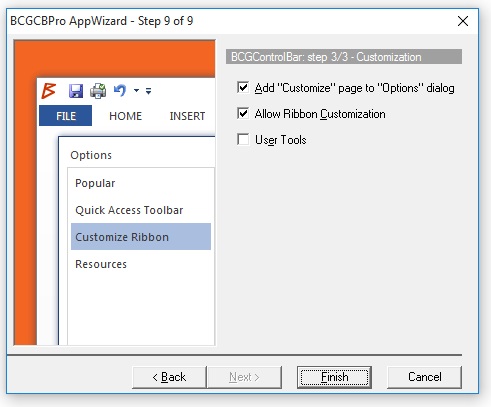
Task: Click Finish to complete the wizard
Action: coord(334,377)
